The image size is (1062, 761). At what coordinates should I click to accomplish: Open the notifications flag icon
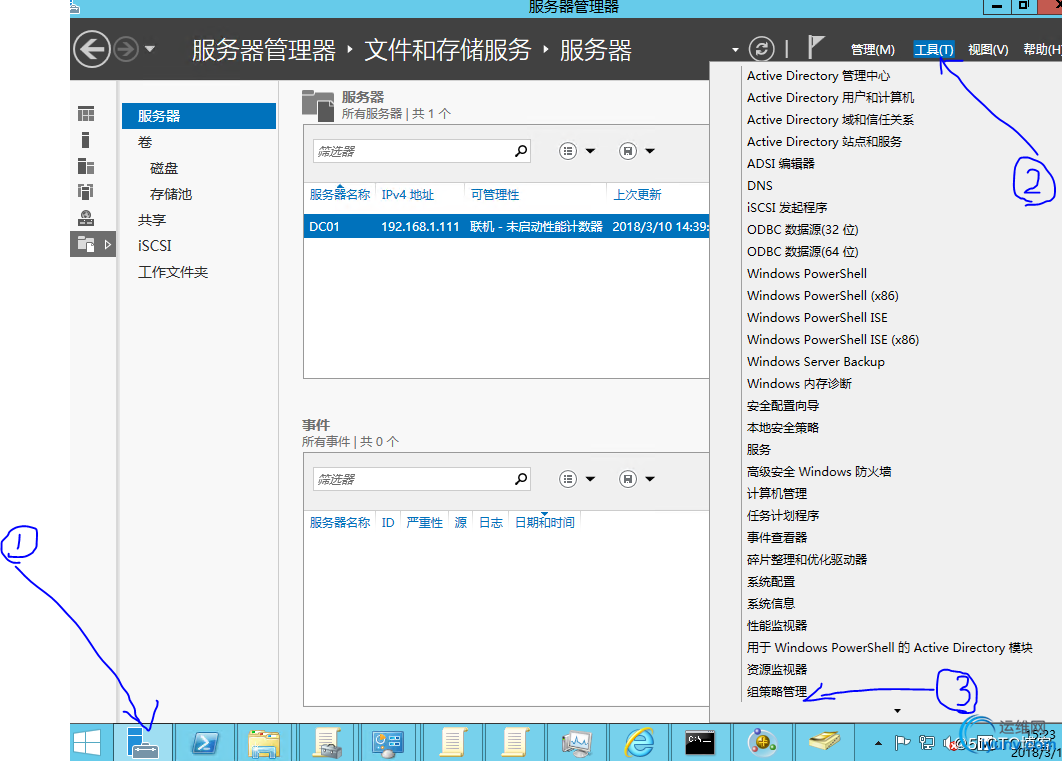(815, 47)
